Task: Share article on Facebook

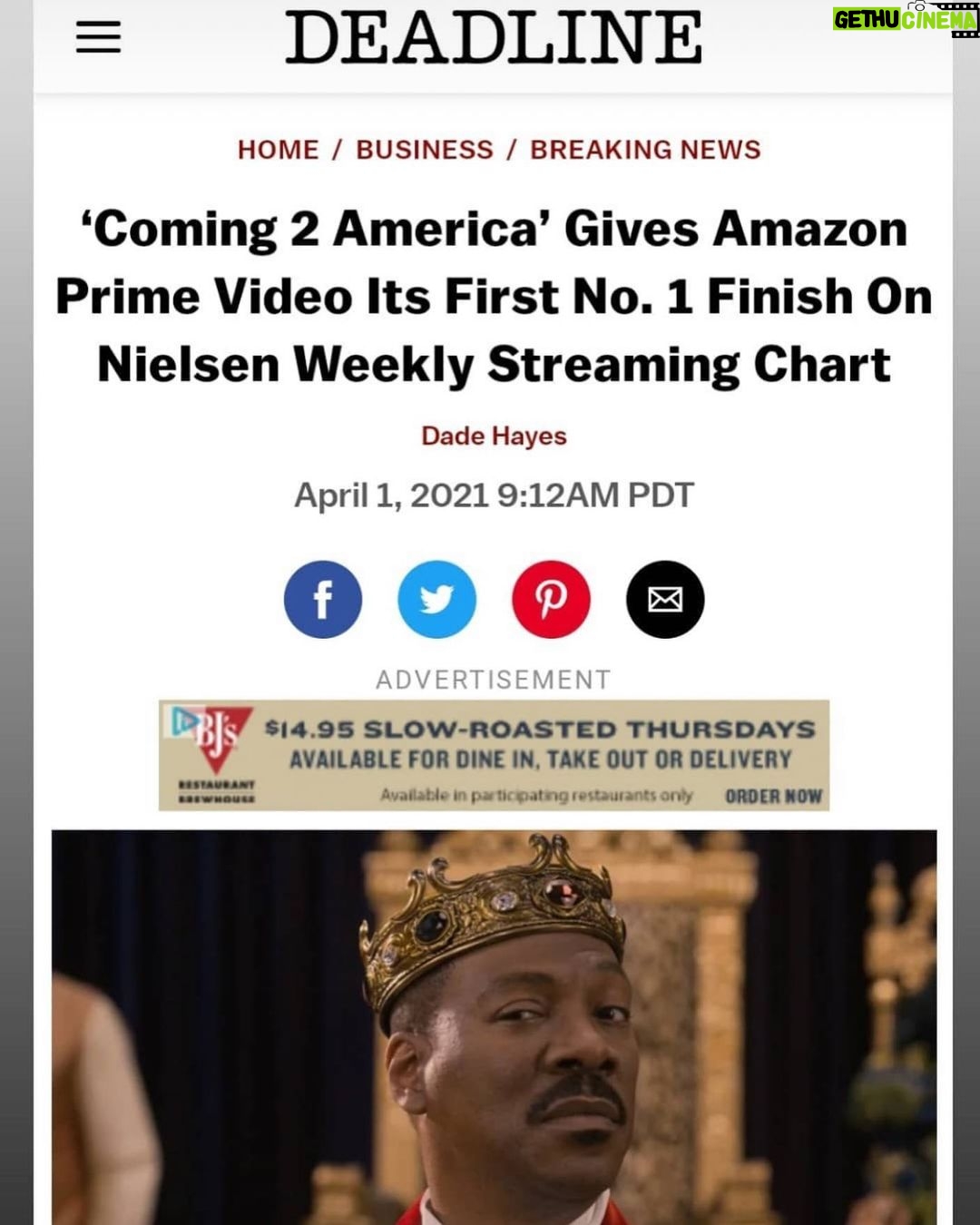Action: [x=322, y=600]
